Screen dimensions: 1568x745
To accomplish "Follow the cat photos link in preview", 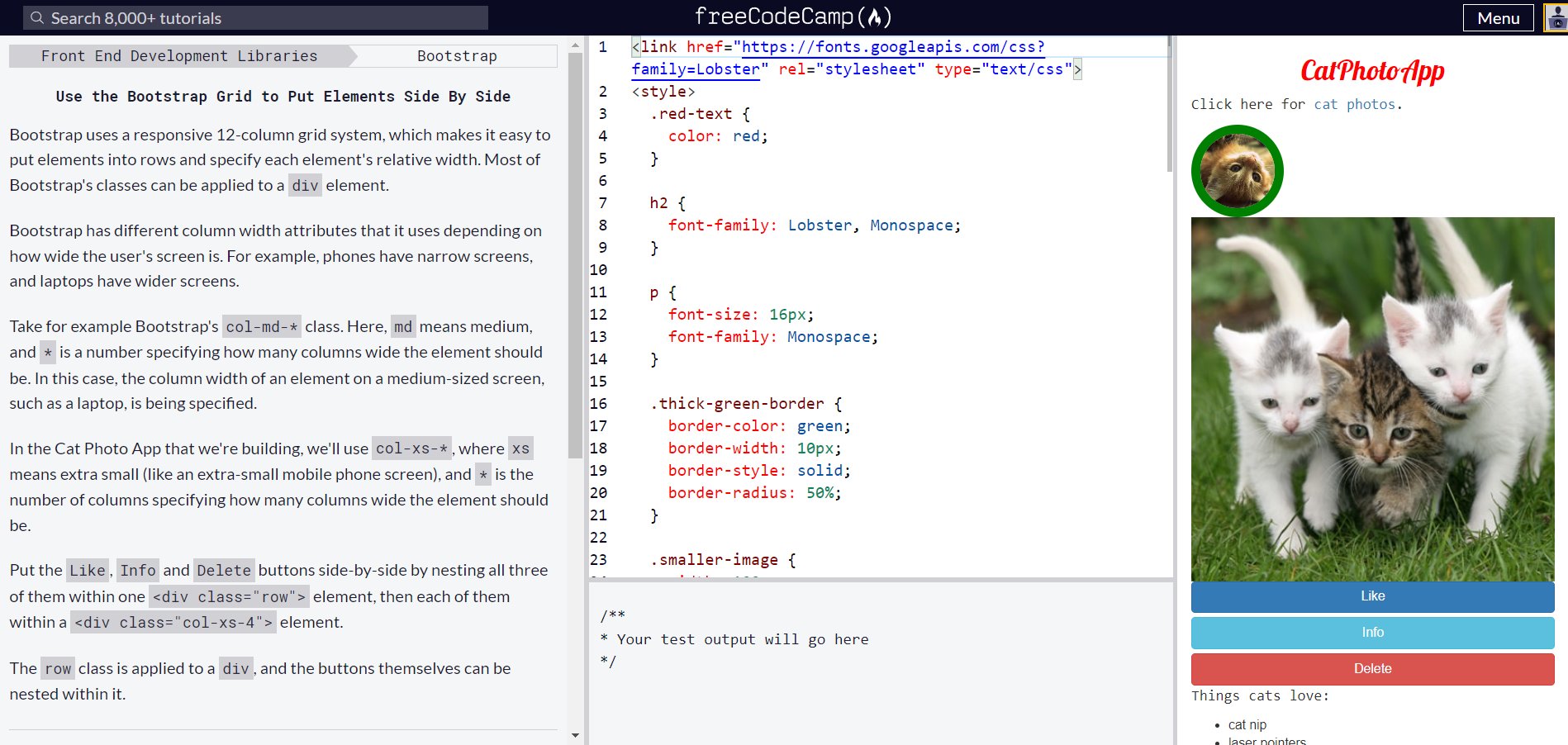I will tap(1355, 104).
